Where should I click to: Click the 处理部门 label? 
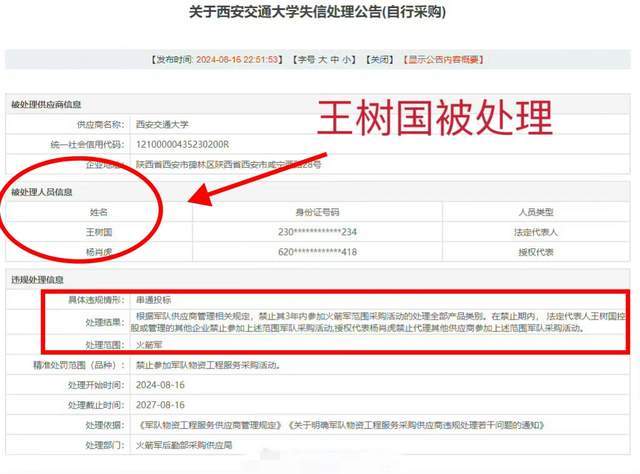(x=105, y=445)
